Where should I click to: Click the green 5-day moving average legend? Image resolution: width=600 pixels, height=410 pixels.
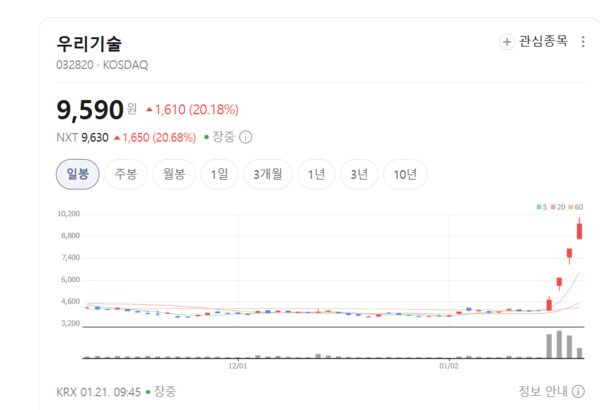[x=542, y=207]
